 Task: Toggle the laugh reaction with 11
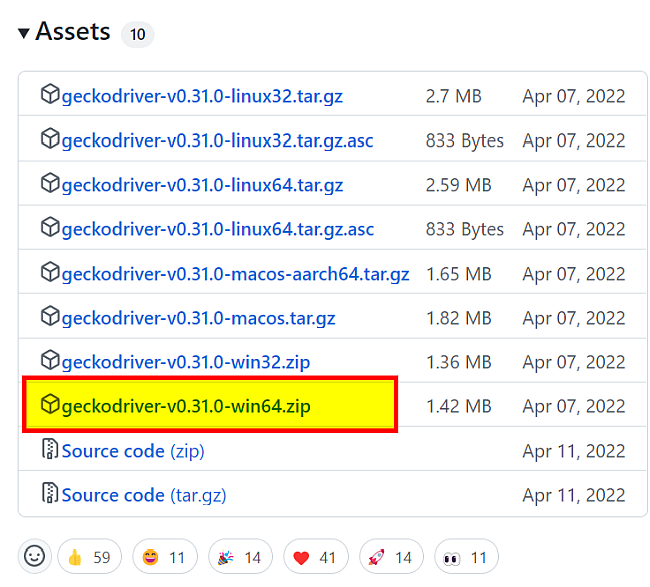165,556
